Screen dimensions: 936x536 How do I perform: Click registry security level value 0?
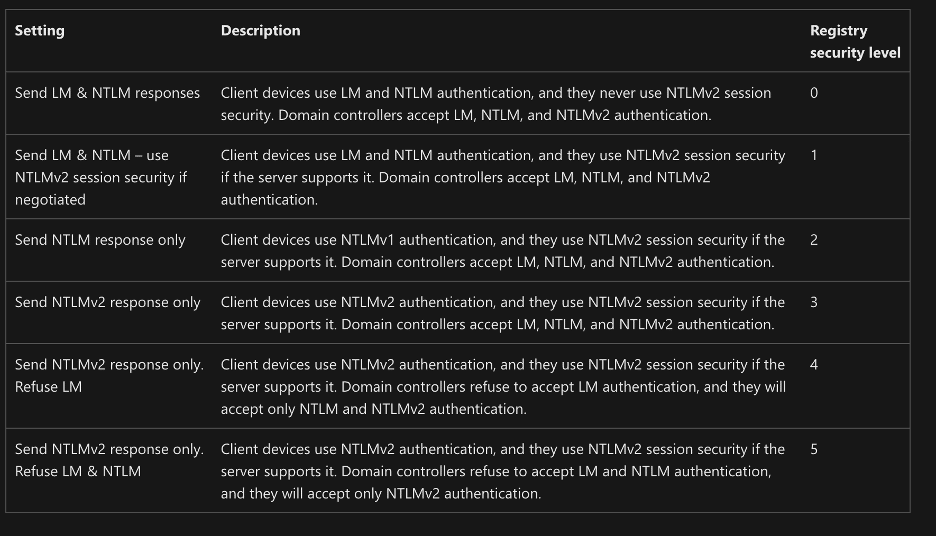(814, 93)
